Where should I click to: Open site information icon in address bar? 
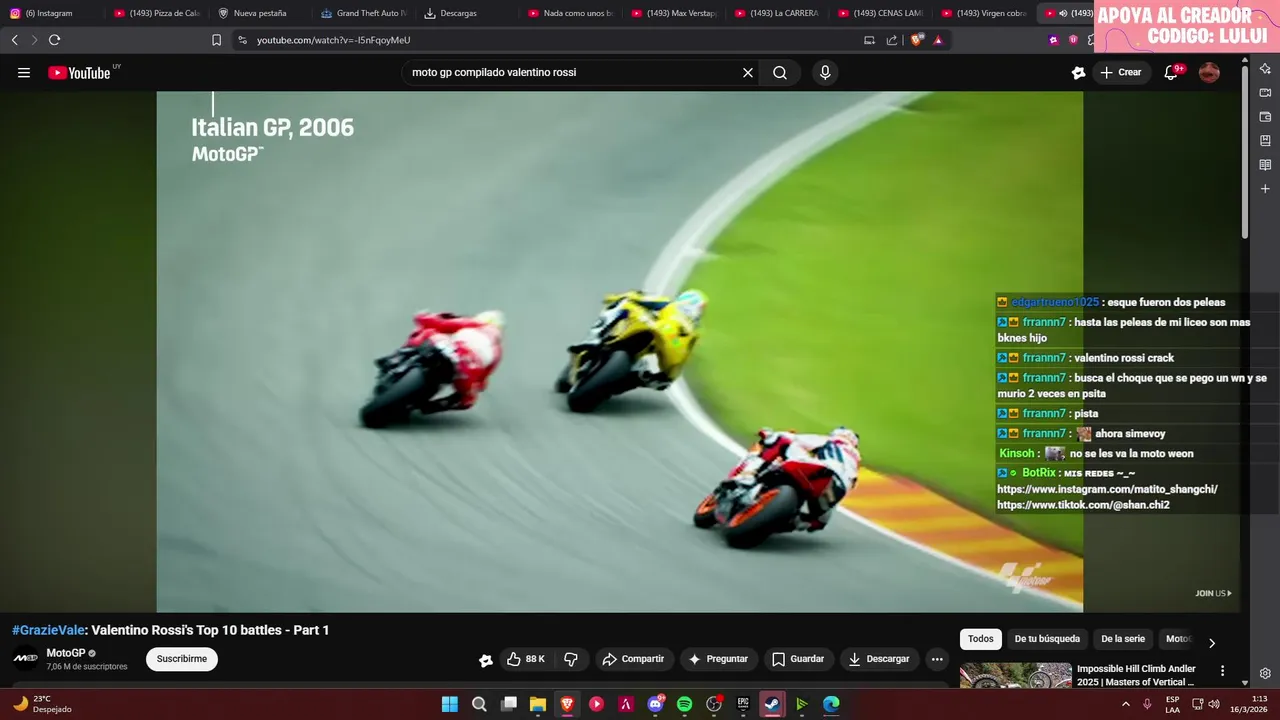click(x=242, y=40)
